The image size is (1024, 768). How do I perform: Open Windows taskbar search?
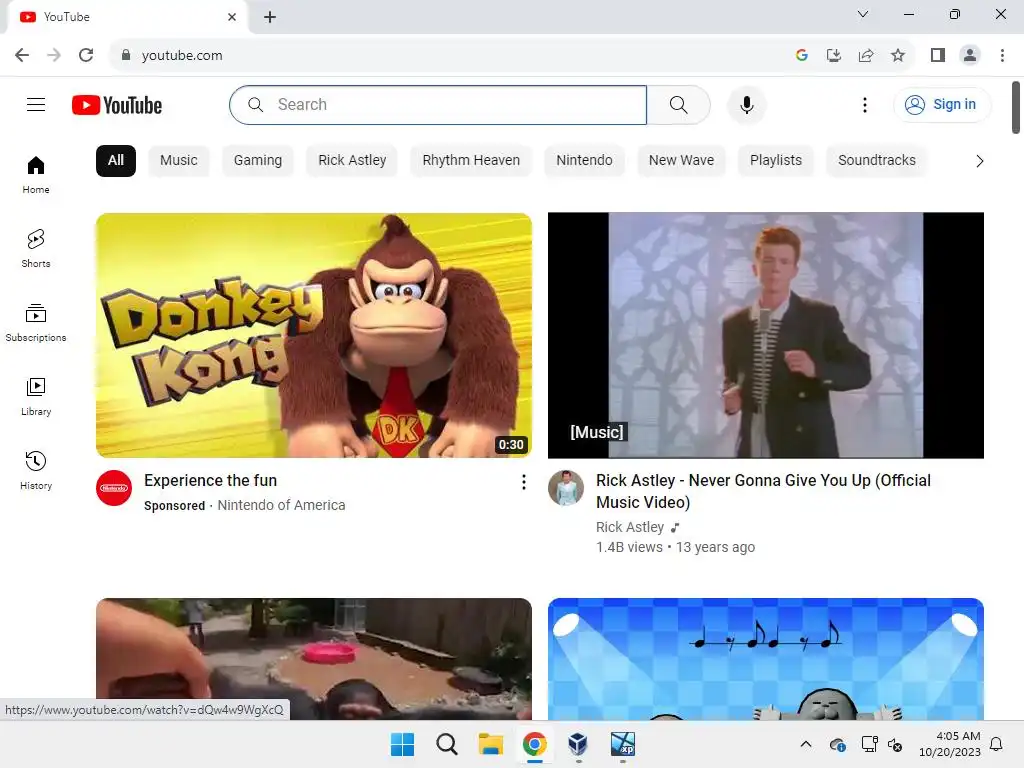click(x=447, y=744)
